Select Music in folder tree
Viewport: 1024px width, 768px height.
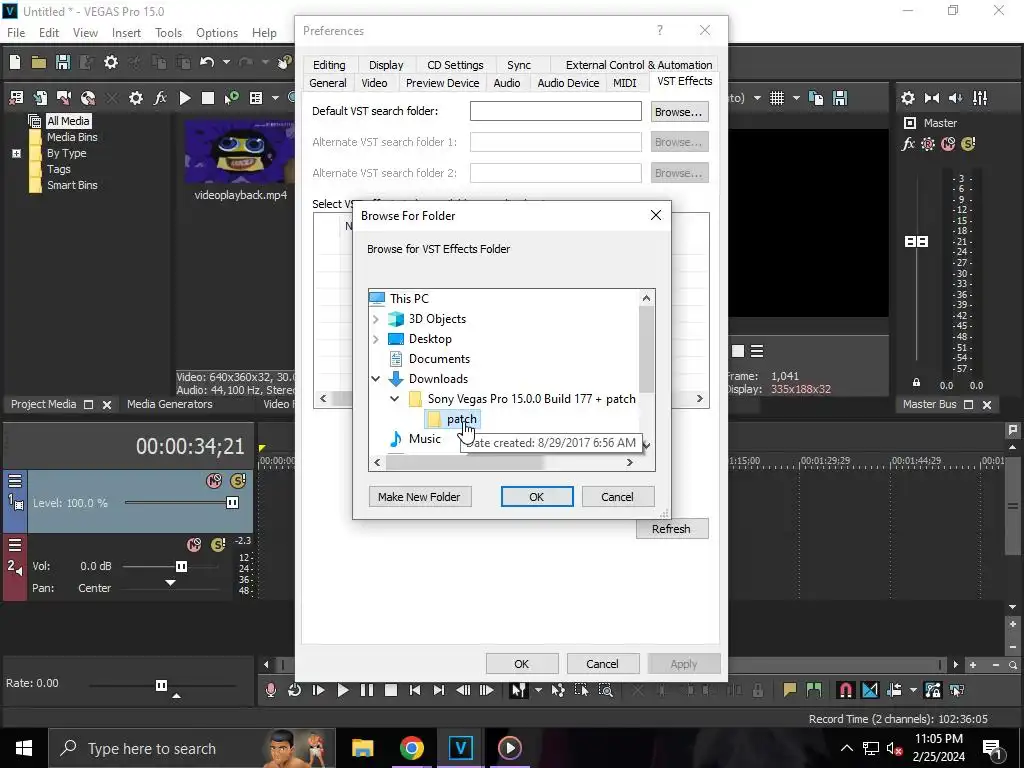[424, 439]
